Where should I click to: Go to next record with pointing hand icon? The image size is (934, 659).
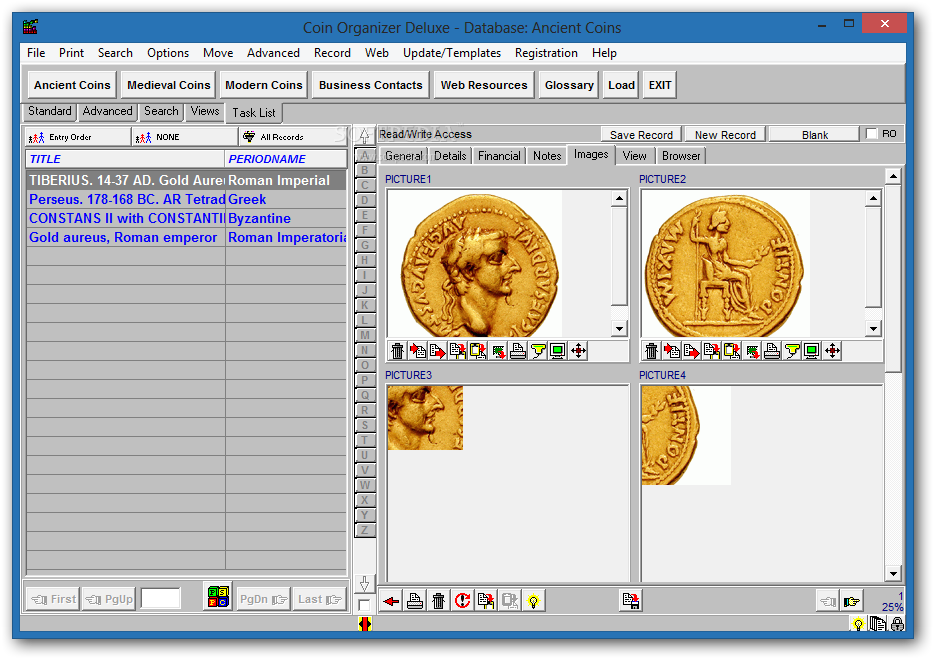(852, 601)
